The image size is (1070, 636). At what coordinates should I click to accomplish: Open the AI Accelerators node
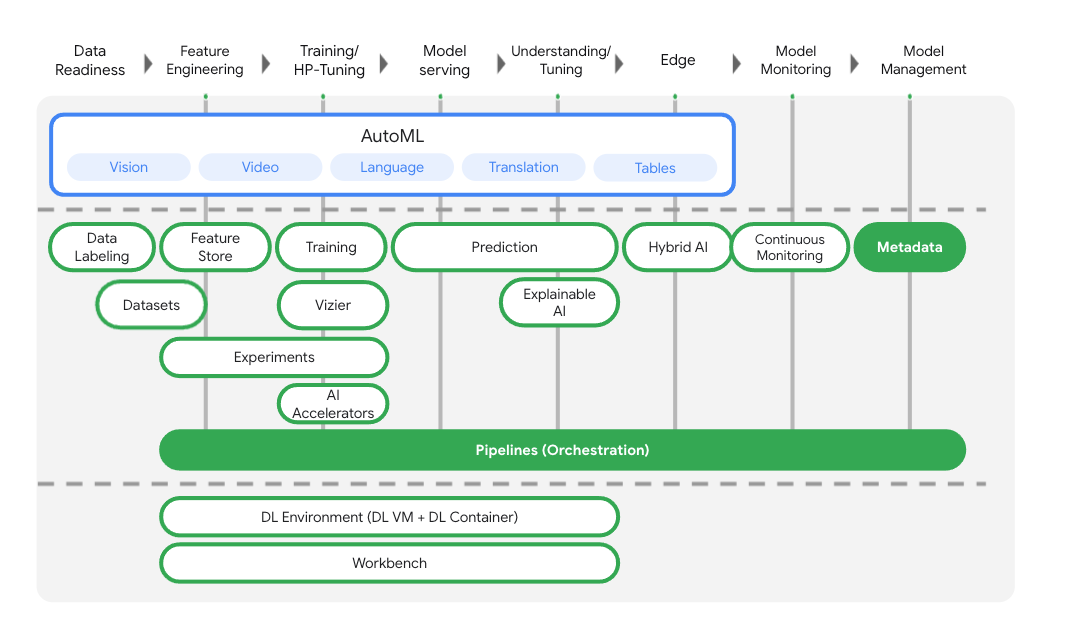tap(333, 403)
